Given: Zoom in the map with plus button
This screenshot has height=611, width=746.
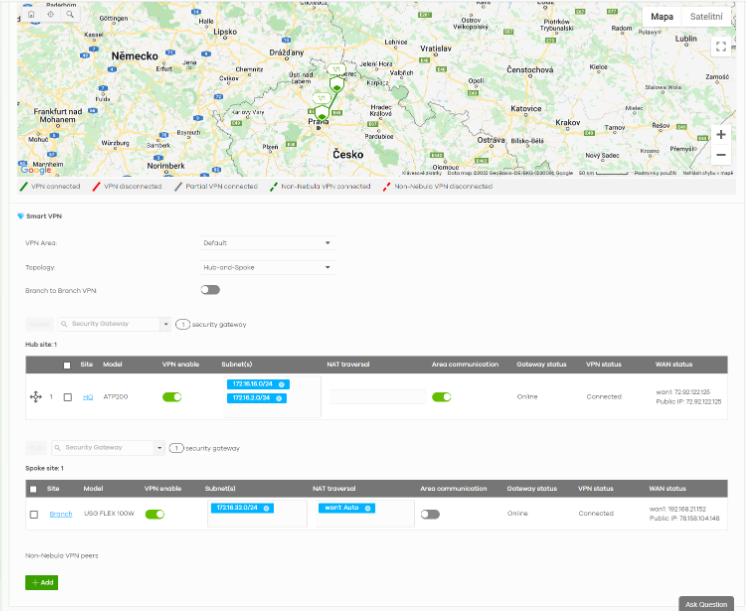Looking at the screenshot, I should [720, 134].
